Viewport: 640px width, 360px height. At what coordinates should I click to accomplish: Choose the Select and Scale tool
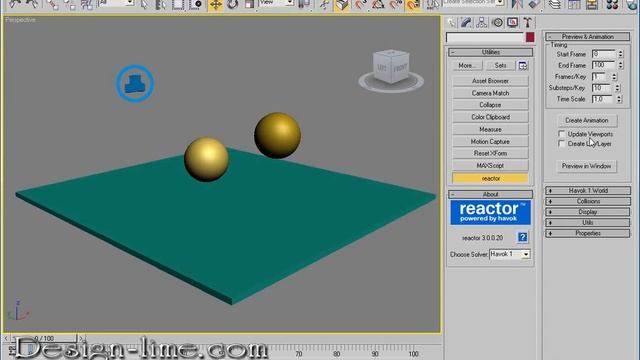tap(249, 5)
